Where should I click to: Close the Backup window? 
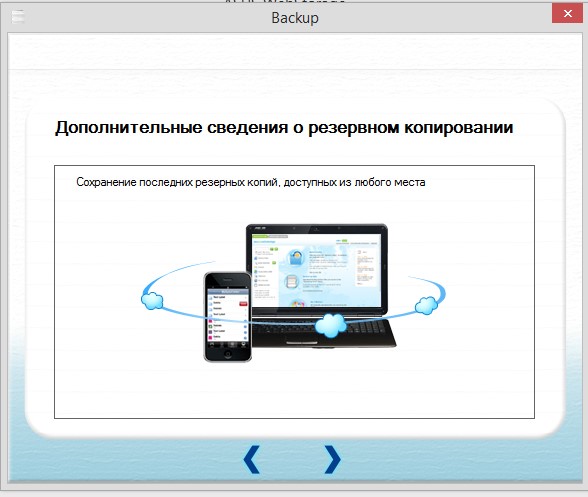tap(567, 14)
